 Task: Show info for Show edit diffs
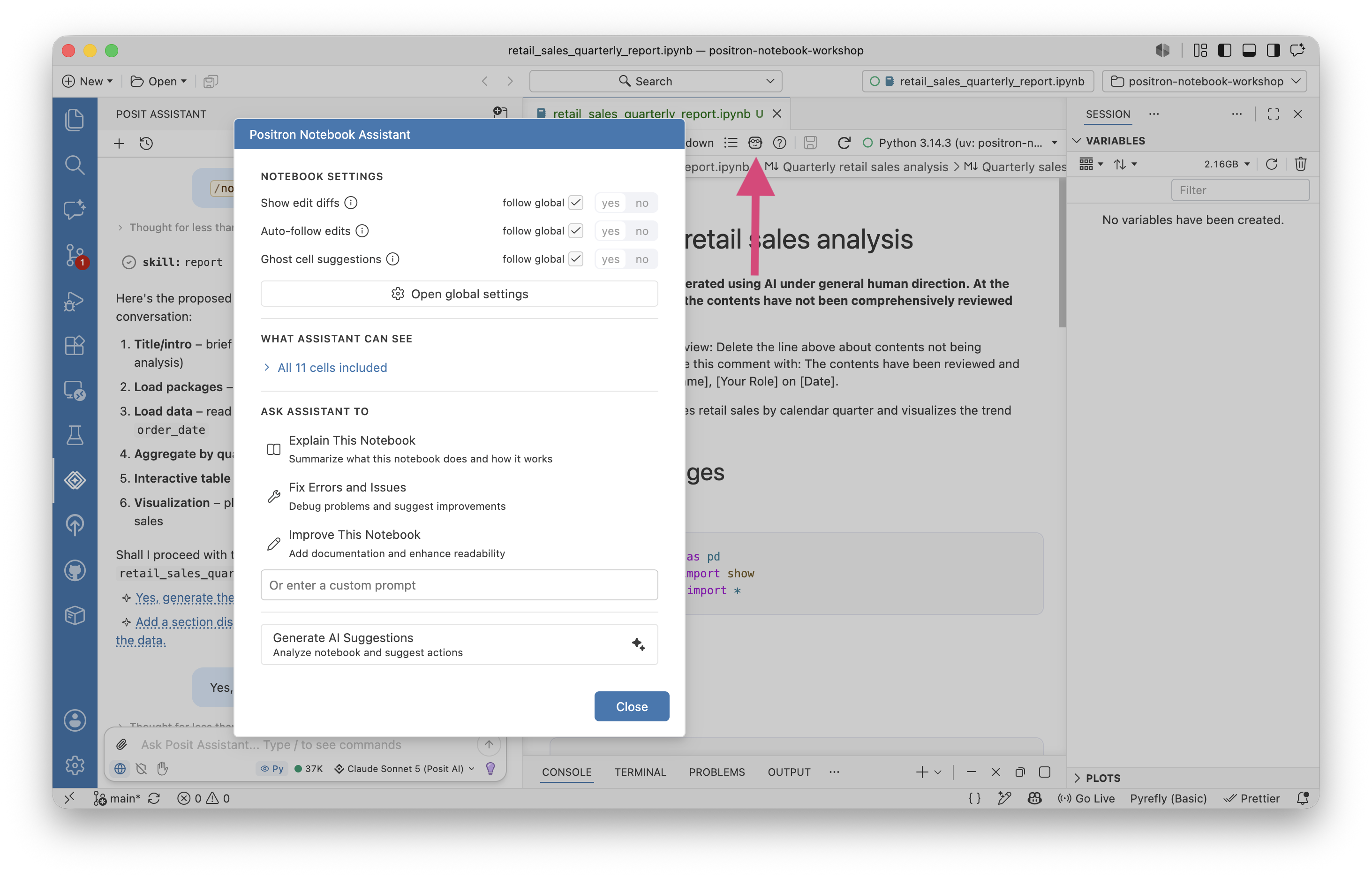point(351,203)
